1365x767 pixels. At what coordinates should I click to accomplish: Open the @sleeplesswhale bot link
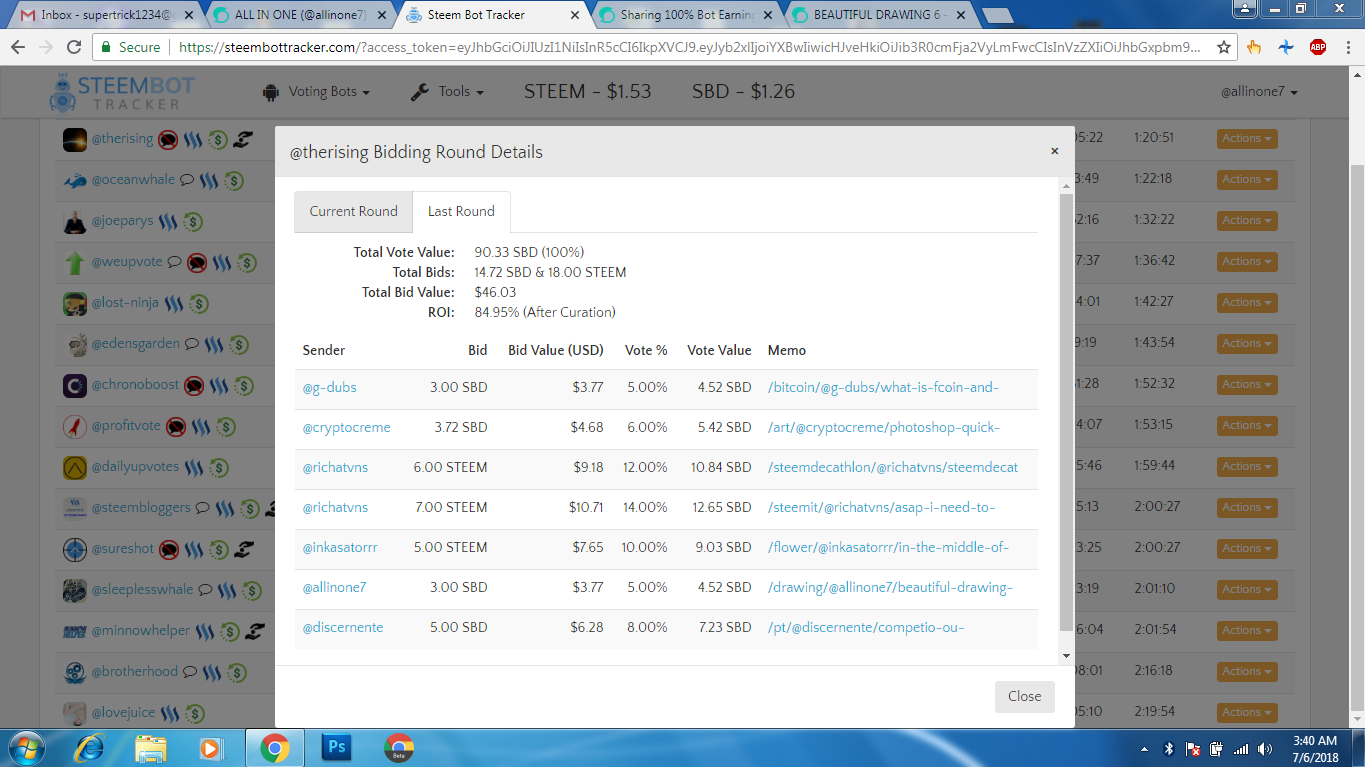142,589
